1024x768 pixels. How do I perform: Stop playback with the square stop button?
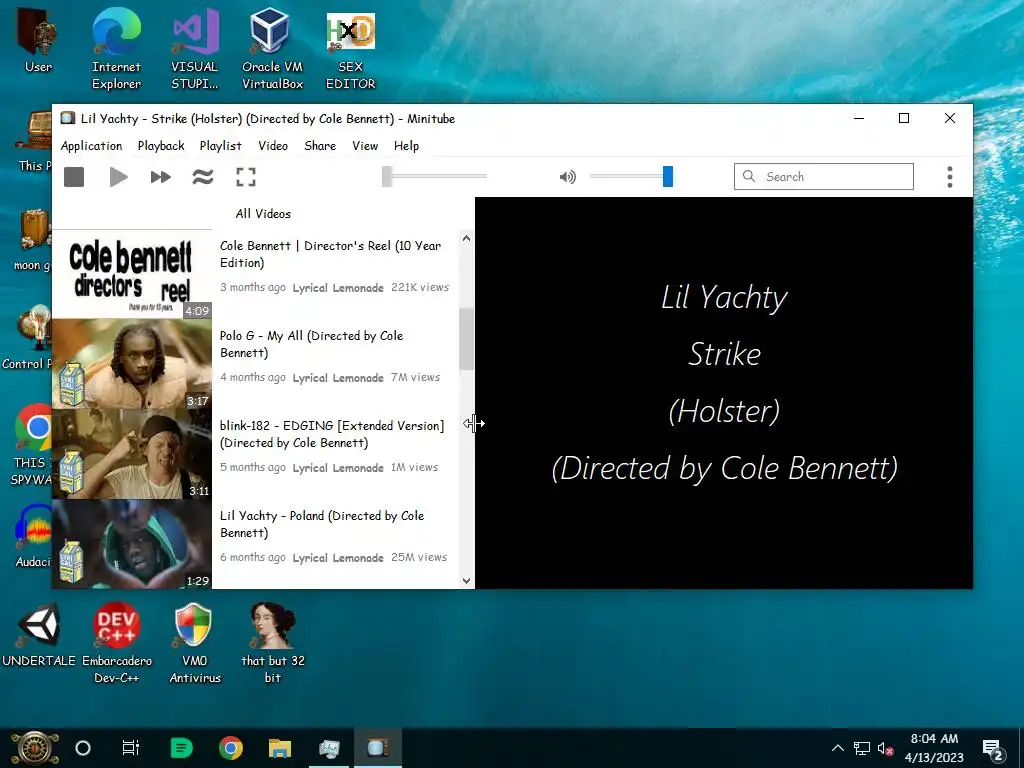[x=74, y=177]
